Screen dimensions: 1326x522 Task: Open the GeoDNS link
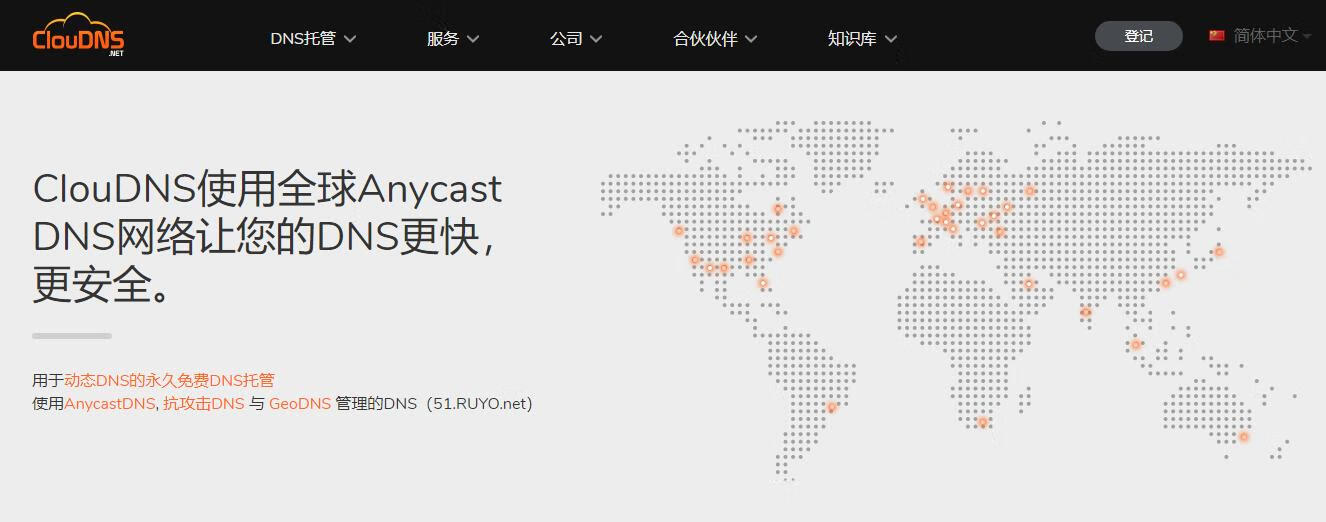click(x=300, y=404)
